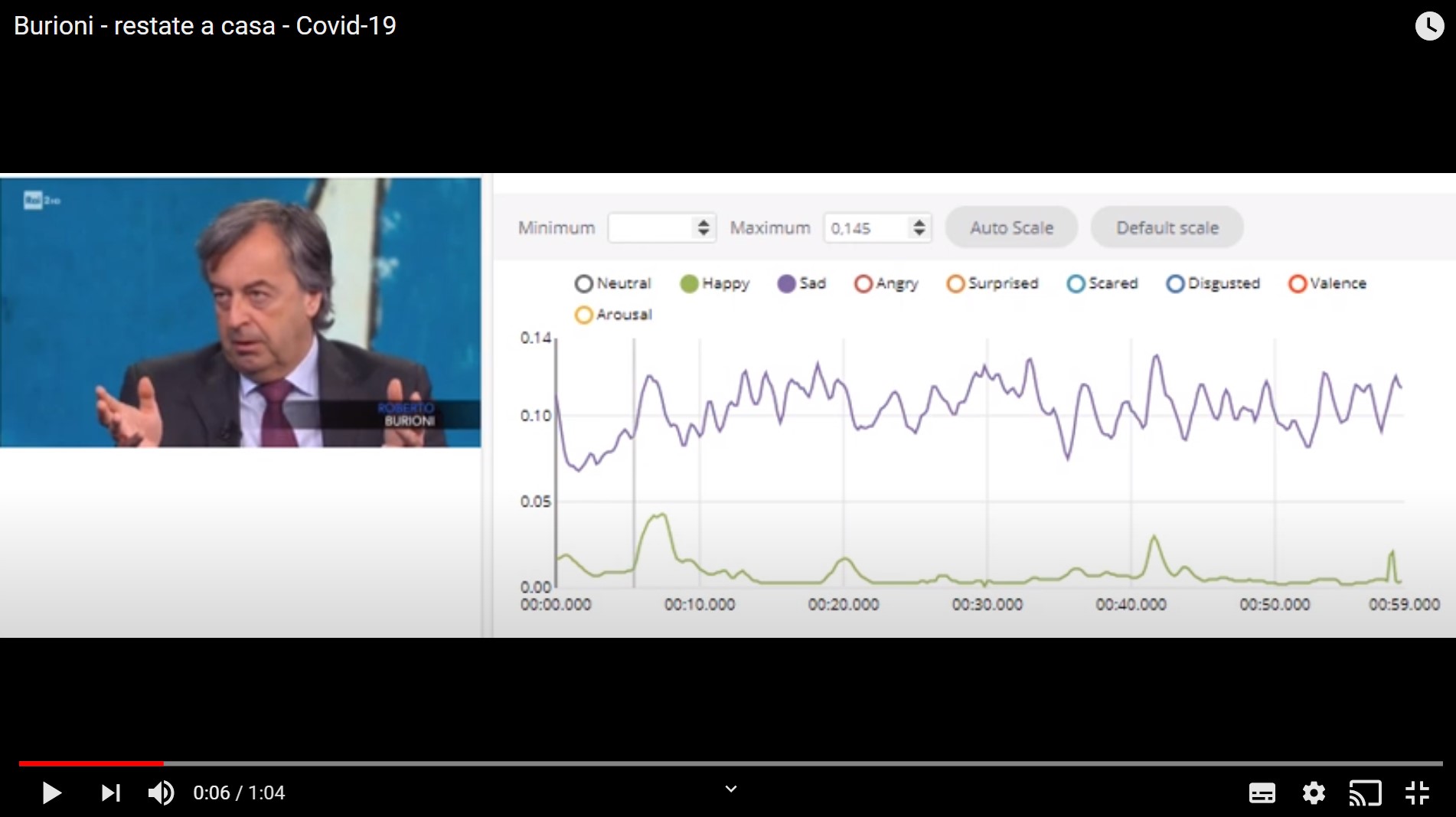Toggle the Sad emotion series
The width and height of the screenshot is (1456, 817).
(801, 283)
